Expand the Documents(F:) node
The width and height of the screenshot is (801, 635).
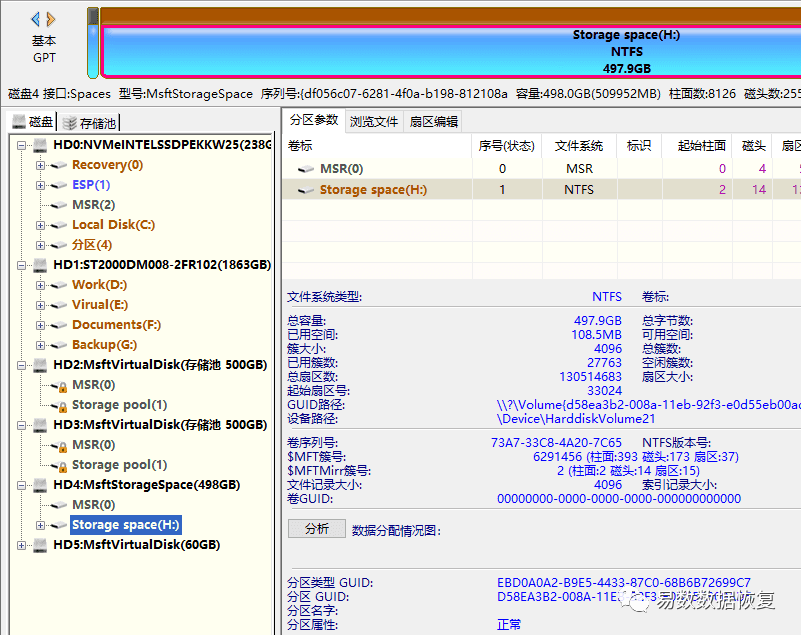[x=40, y=325]
